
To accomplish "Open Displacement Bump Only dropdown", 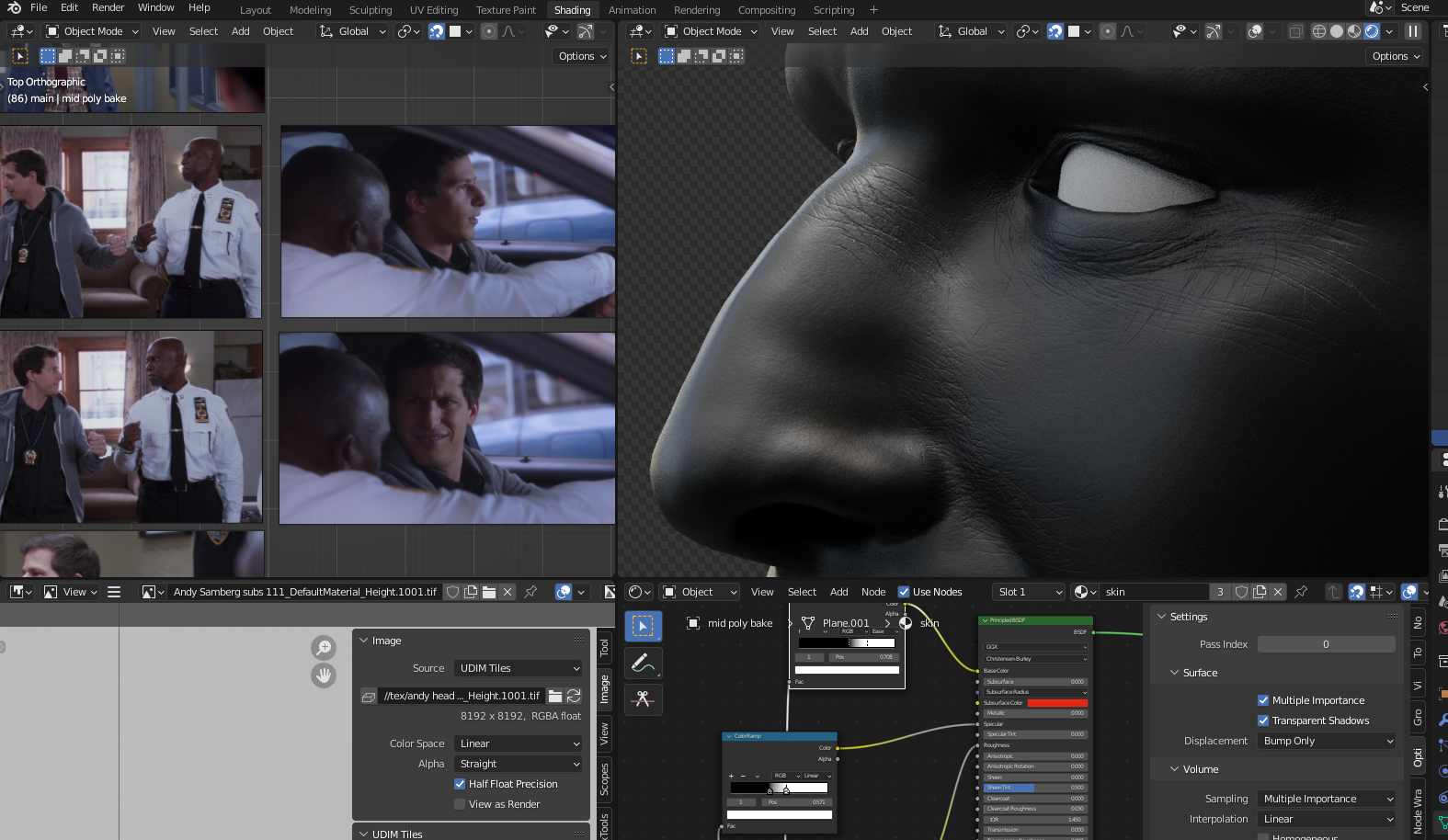I will (1327, 741).
